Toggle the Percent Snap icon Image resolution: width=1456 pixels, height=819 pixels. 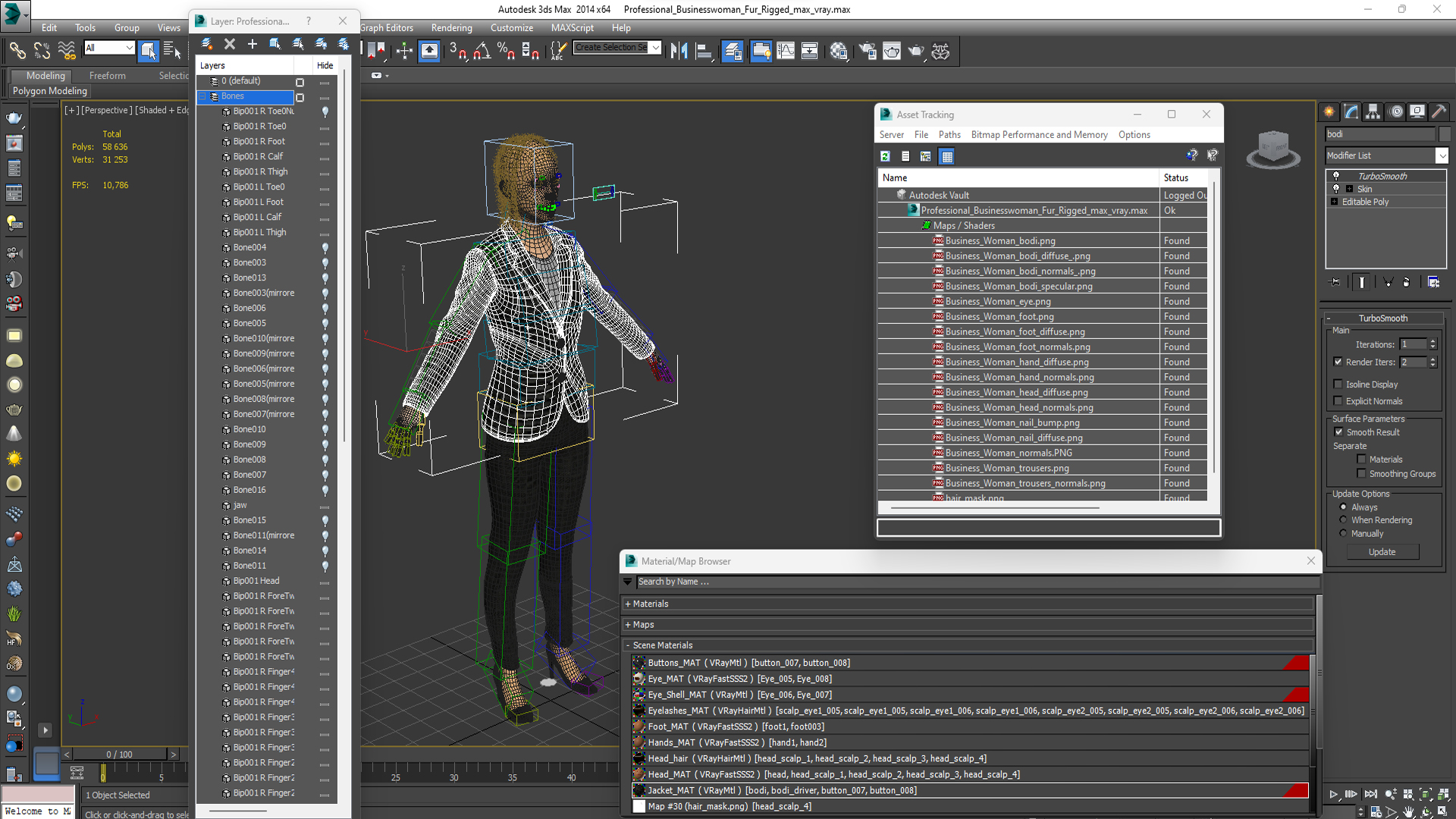point(506,51)
